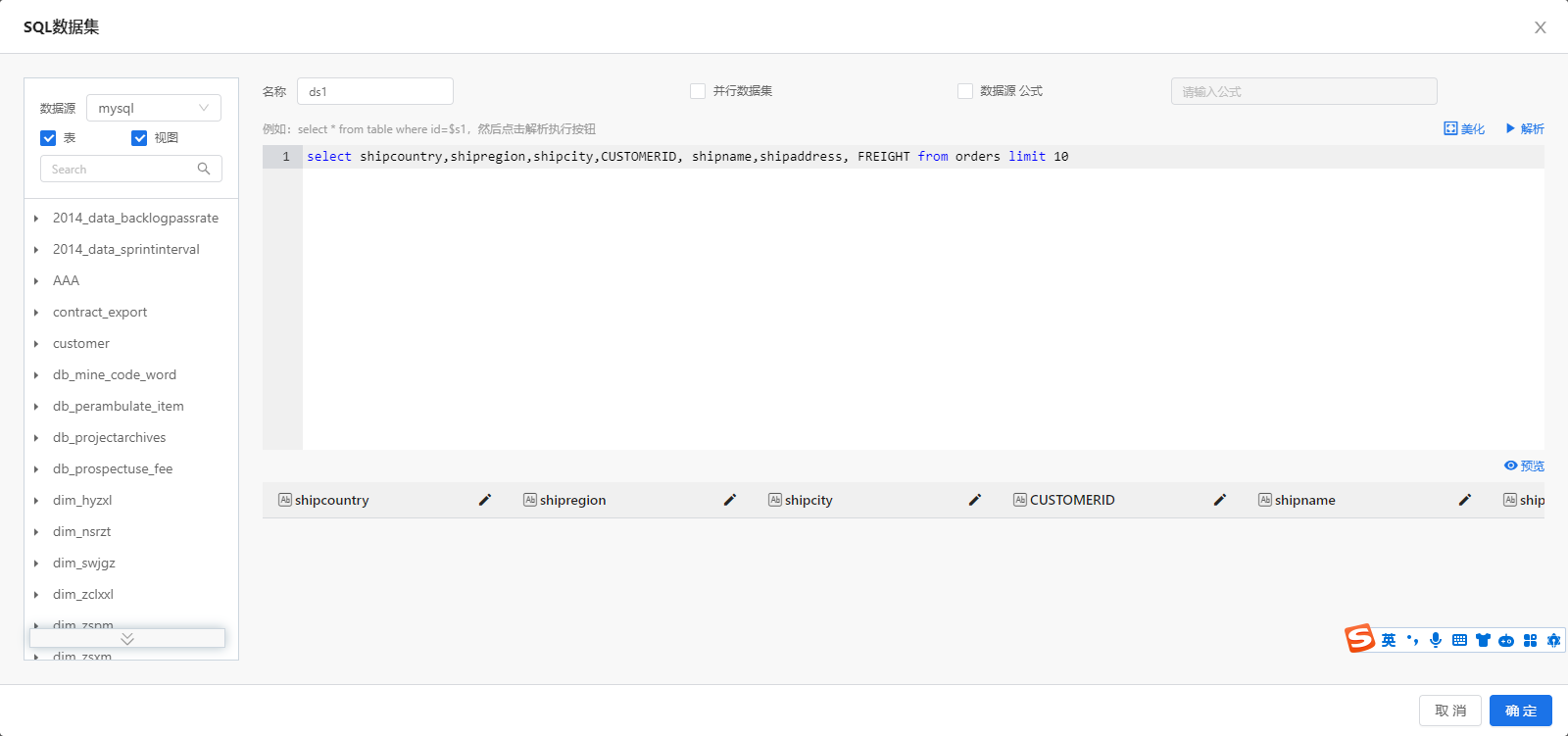Click the double-chevron expand bar under table list
1568x736 pixels.
(127, 638)
